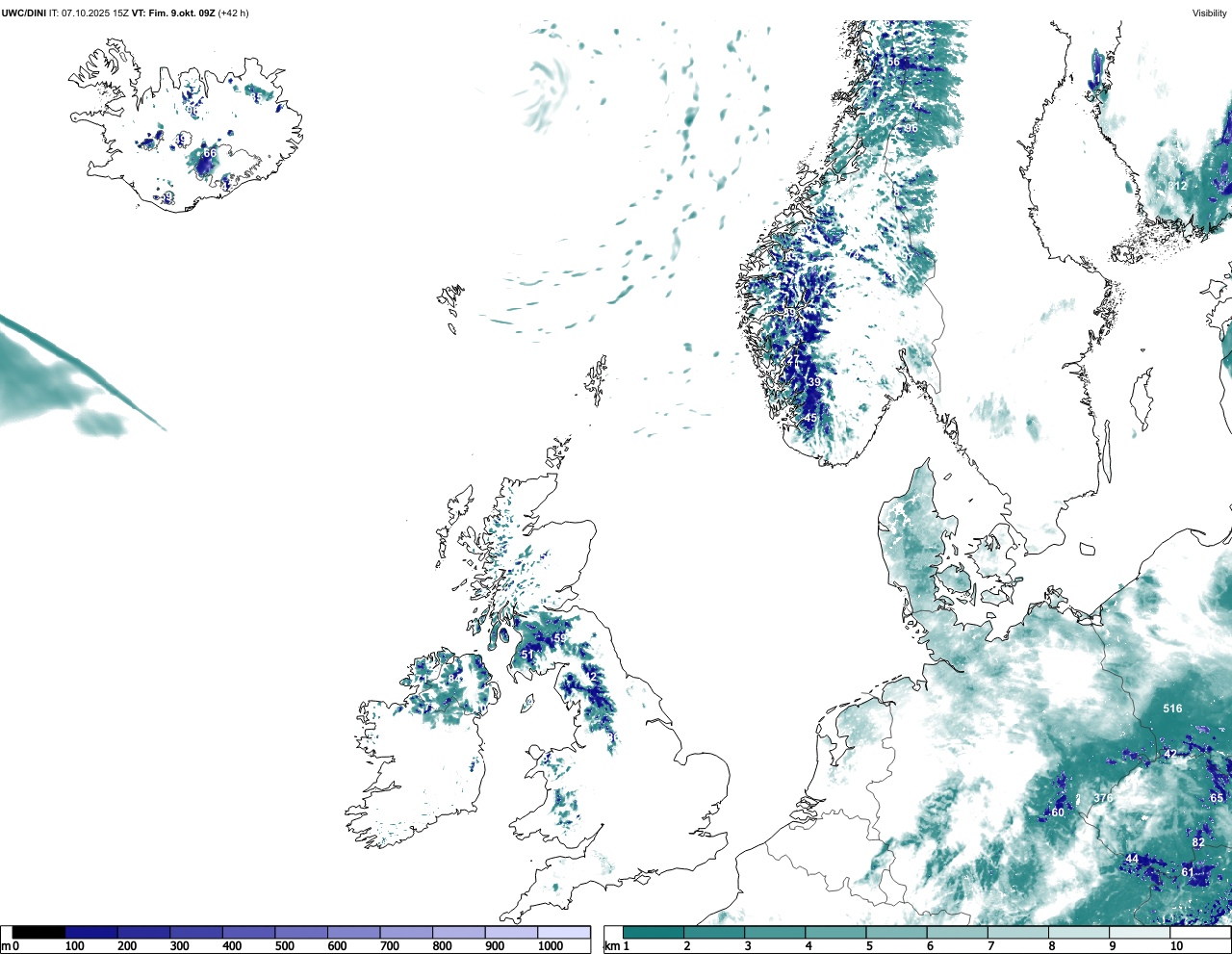Screen dimensions: 1232x954
Task: Select the 700–800 m legend swatch
Action: (406, 933)
